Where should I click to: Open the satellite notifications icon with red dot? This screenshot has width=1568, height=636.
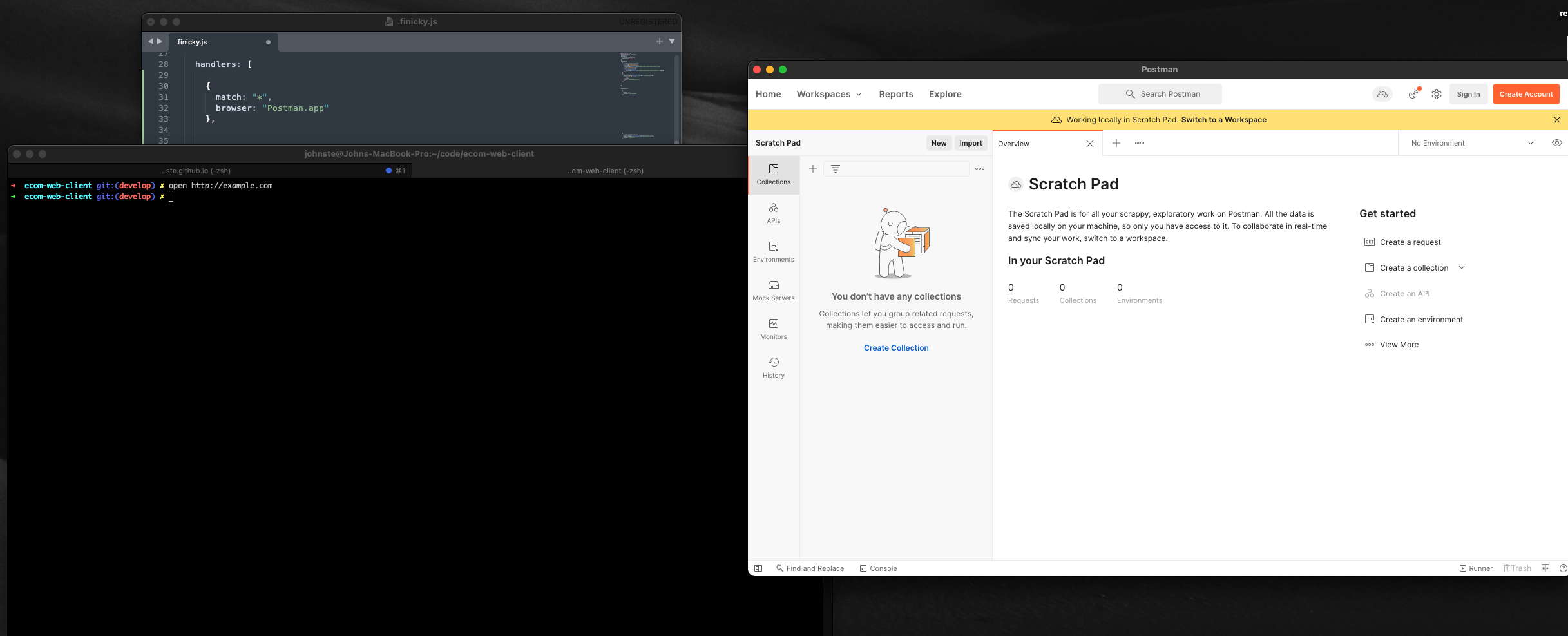click(1413, 94)
